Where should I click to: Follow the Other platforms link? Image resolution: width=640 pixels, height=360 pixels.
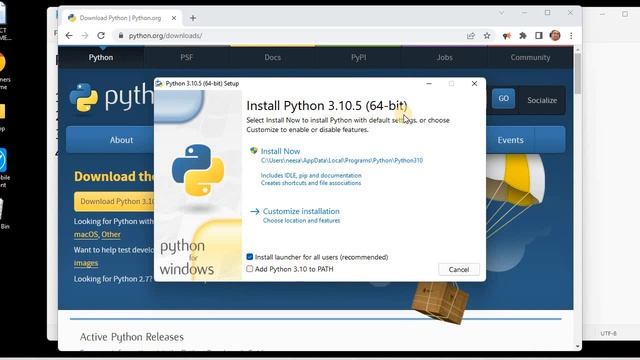click(x=111, y=235)
